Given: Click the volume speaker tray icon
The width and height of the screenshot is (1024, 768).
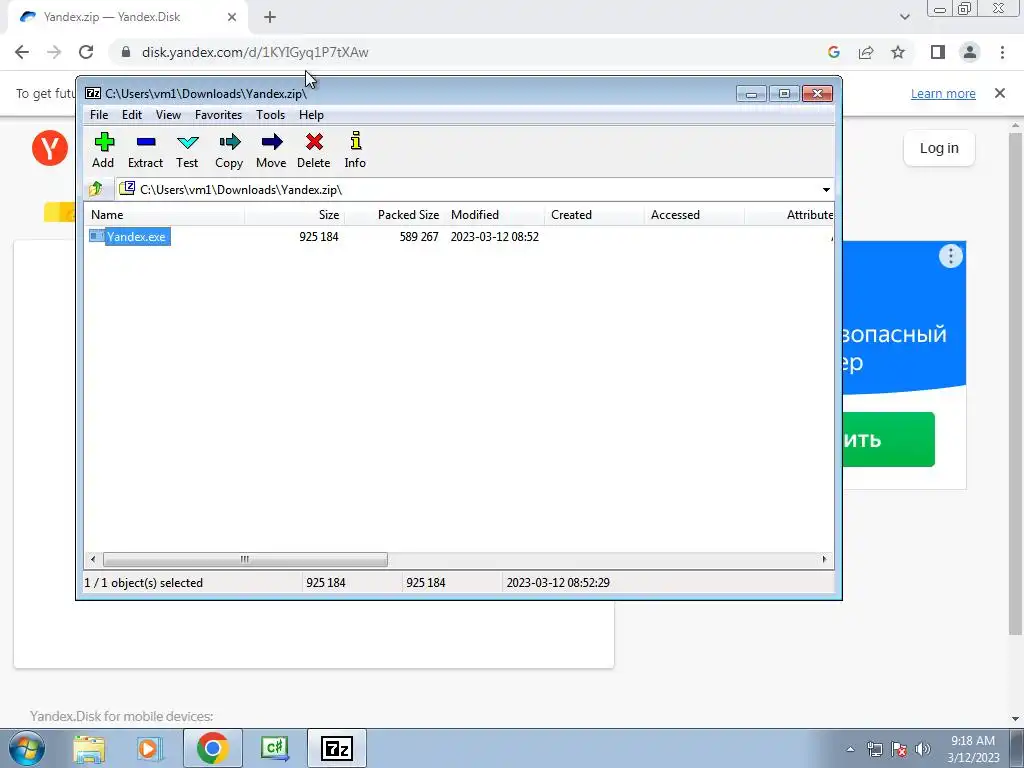Looking at the screenshot, I should (923, 749).
